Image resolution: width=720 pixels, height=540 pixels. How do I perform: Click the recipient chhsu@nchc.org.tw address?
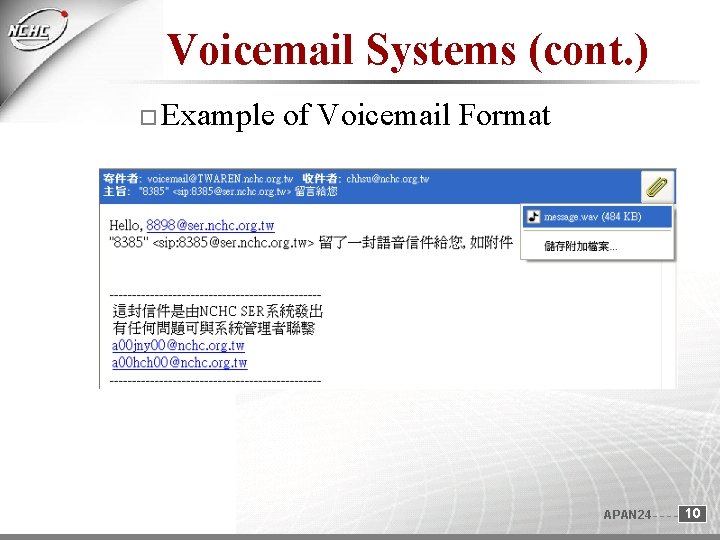pyautogui.click(x=388, y=179)
